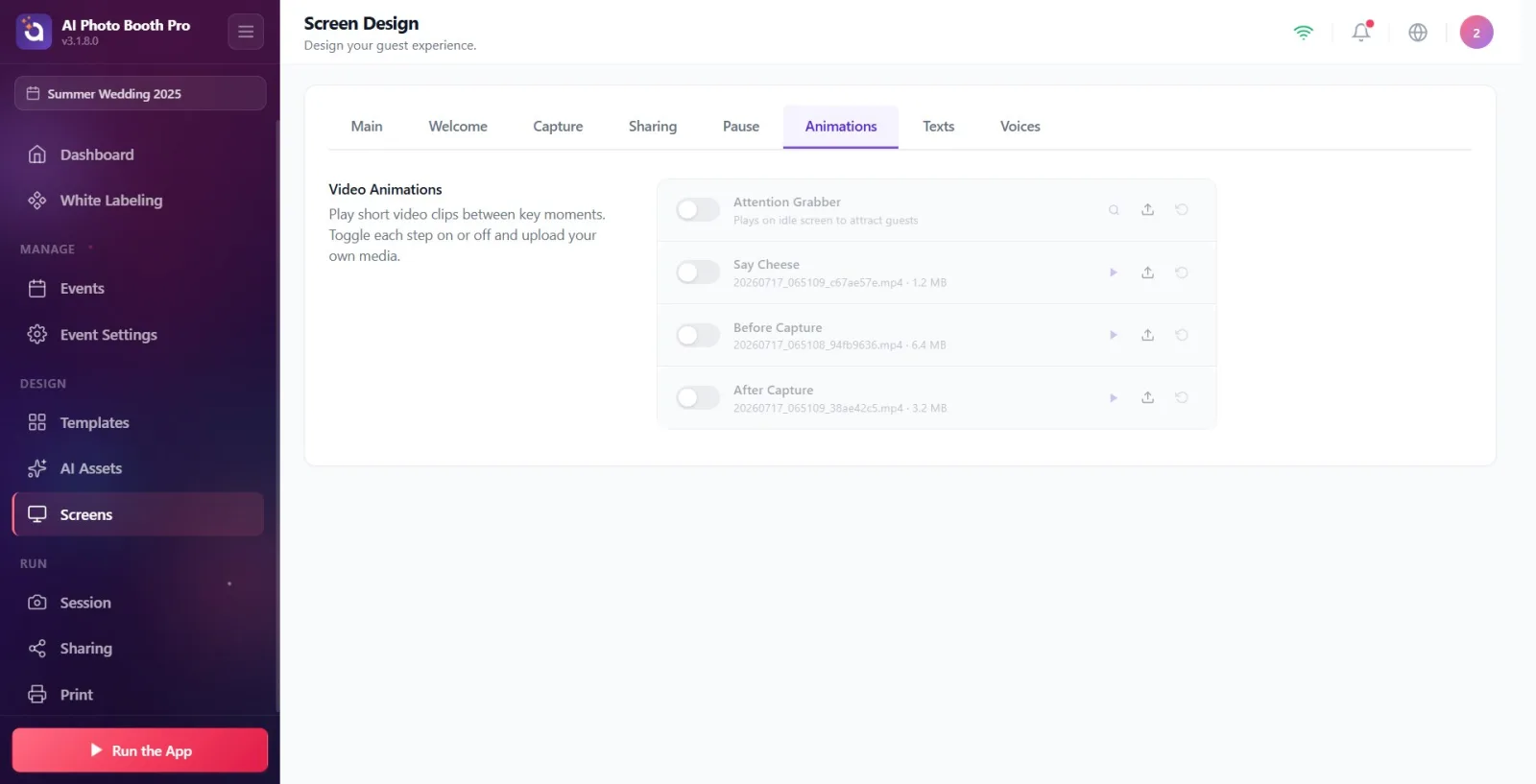Open the user avatar menu
The image size is (1536, 784).
pyautogui.click(x=1476, y=32)
